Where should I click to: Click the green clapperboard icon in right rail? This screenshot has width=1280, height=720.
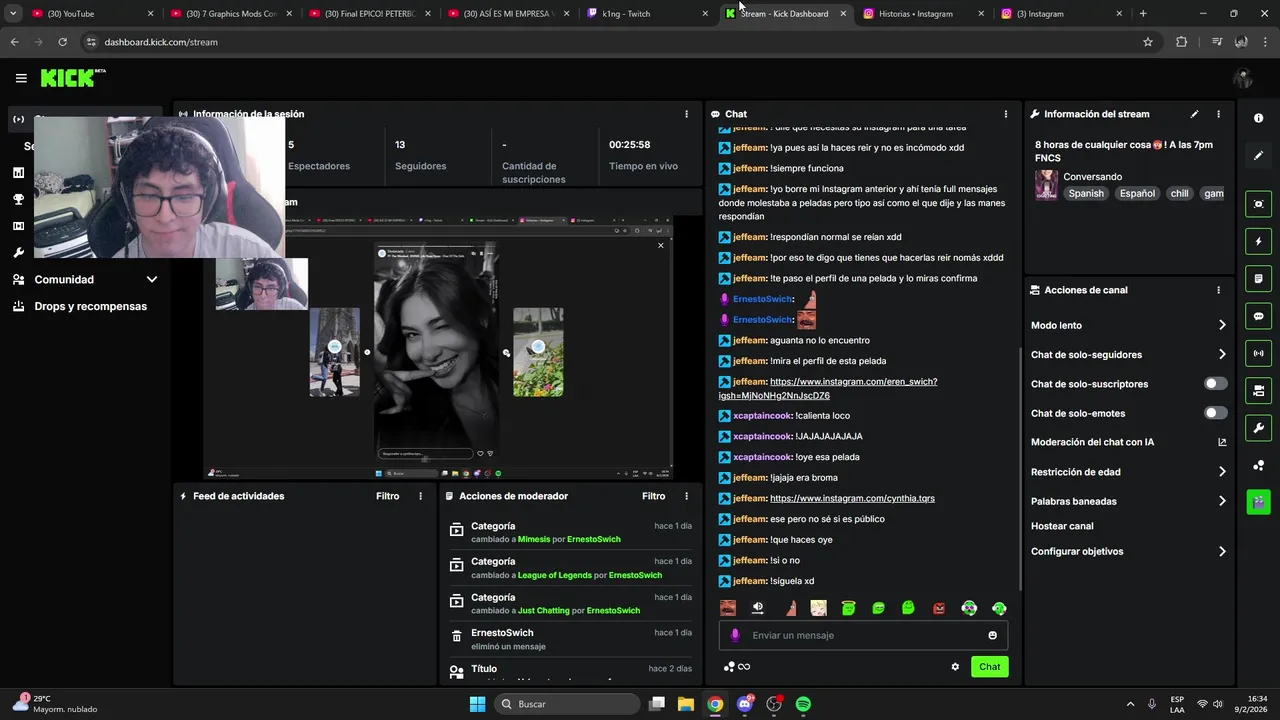coord(1258,502)
